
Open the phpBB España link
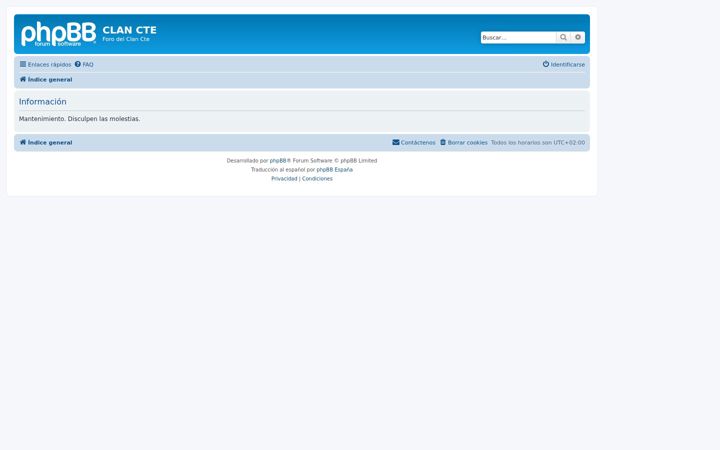(334, 169)
